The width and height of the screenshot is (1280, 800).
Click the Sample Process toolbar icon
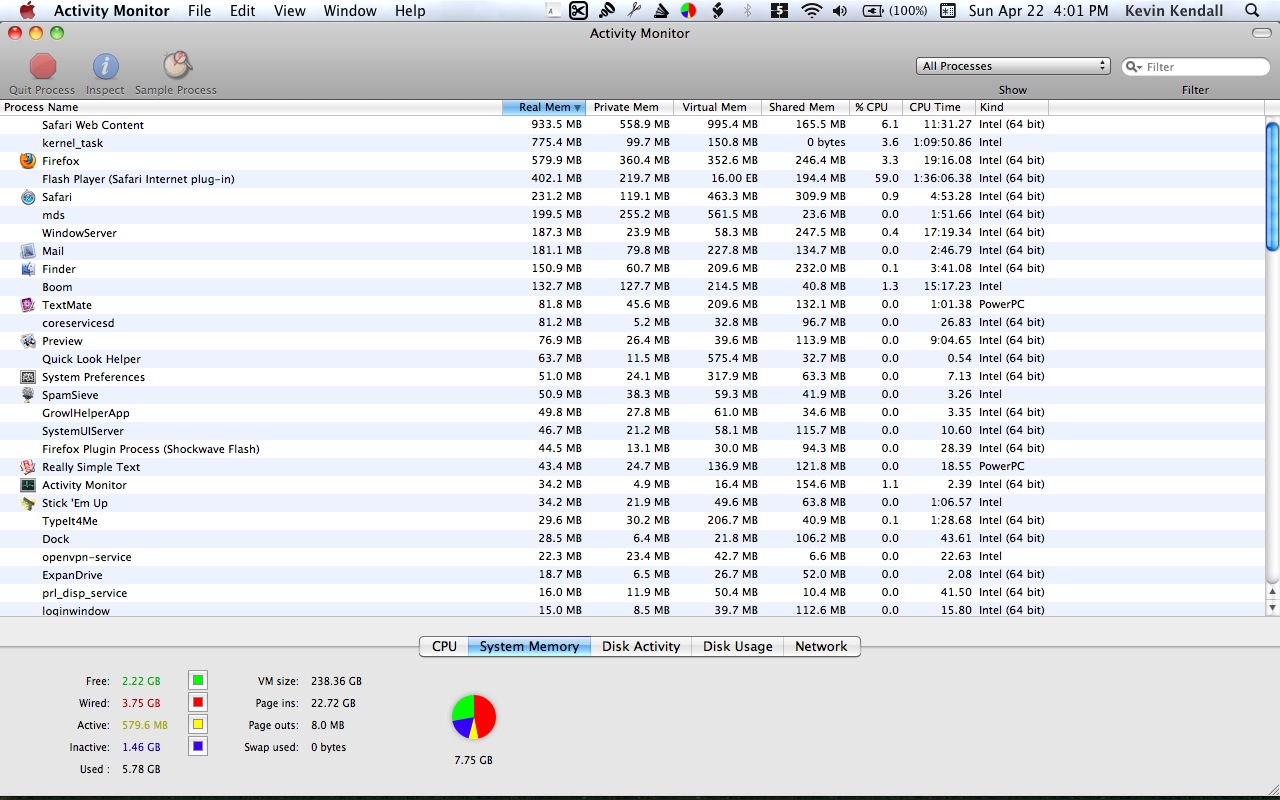click(176, 66)
